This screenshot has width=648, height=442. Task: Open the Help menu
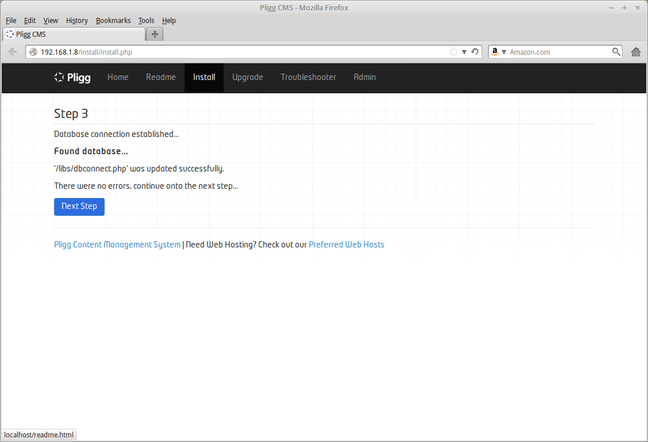(169, 21)
